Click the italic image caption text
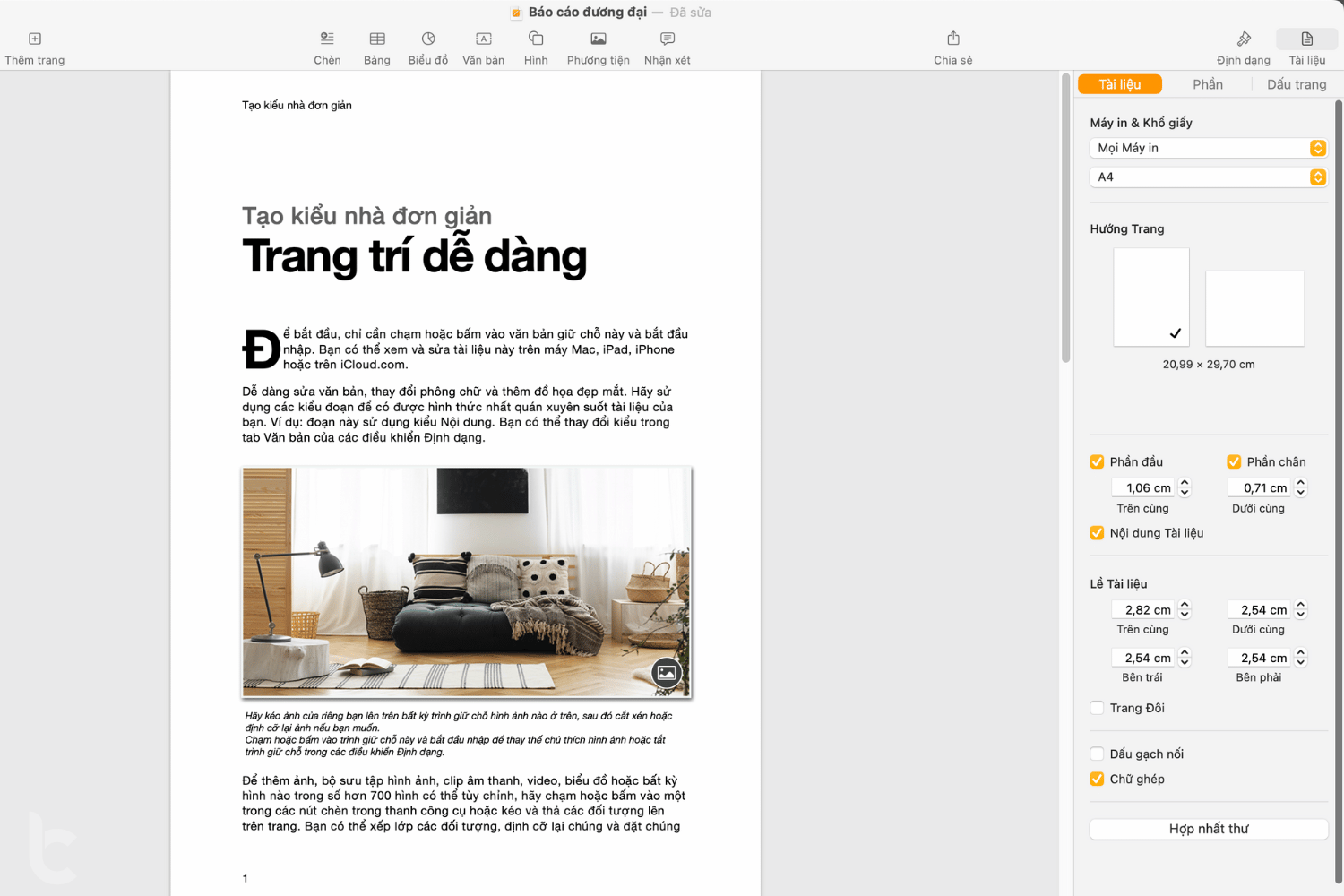The height and width of the screenshot is (896, 1344). [x=458, y=734]
